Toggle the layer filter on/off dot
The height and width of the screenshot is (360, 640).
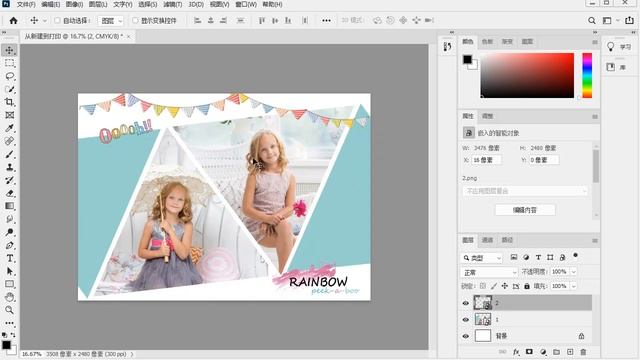click(x=575, y=256)
